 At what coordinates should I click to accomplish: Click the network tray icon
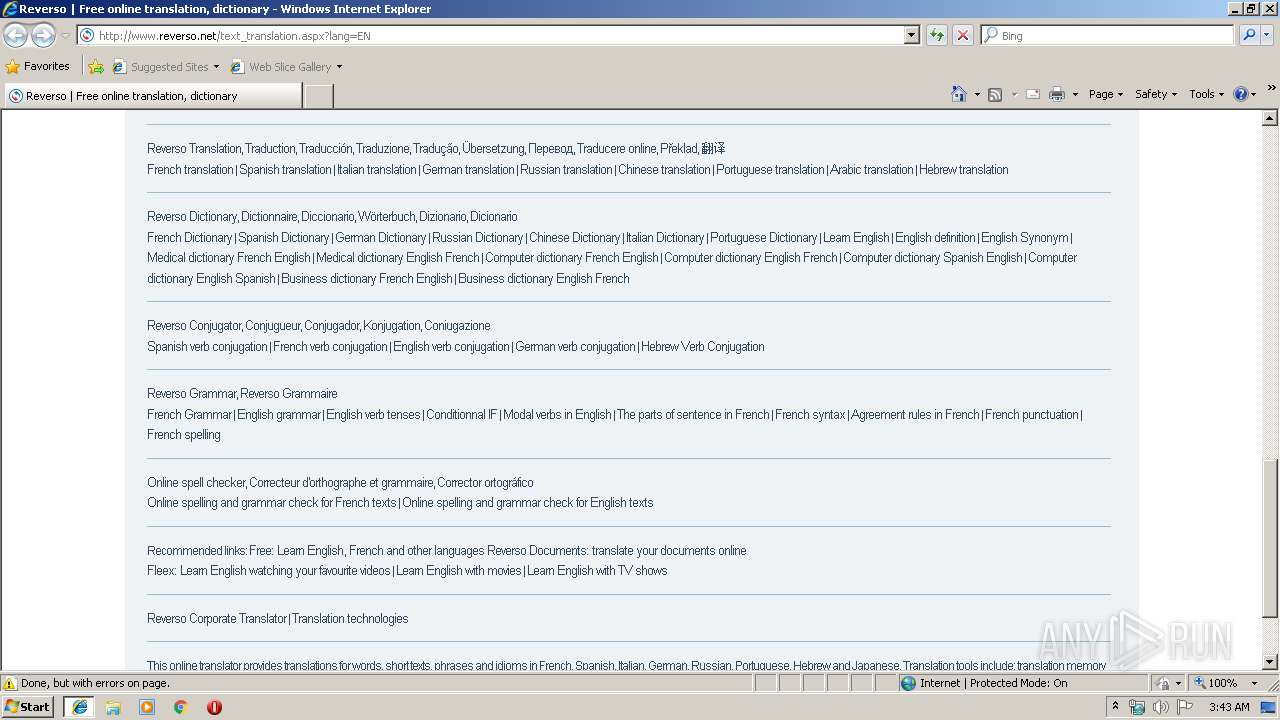1137,707
